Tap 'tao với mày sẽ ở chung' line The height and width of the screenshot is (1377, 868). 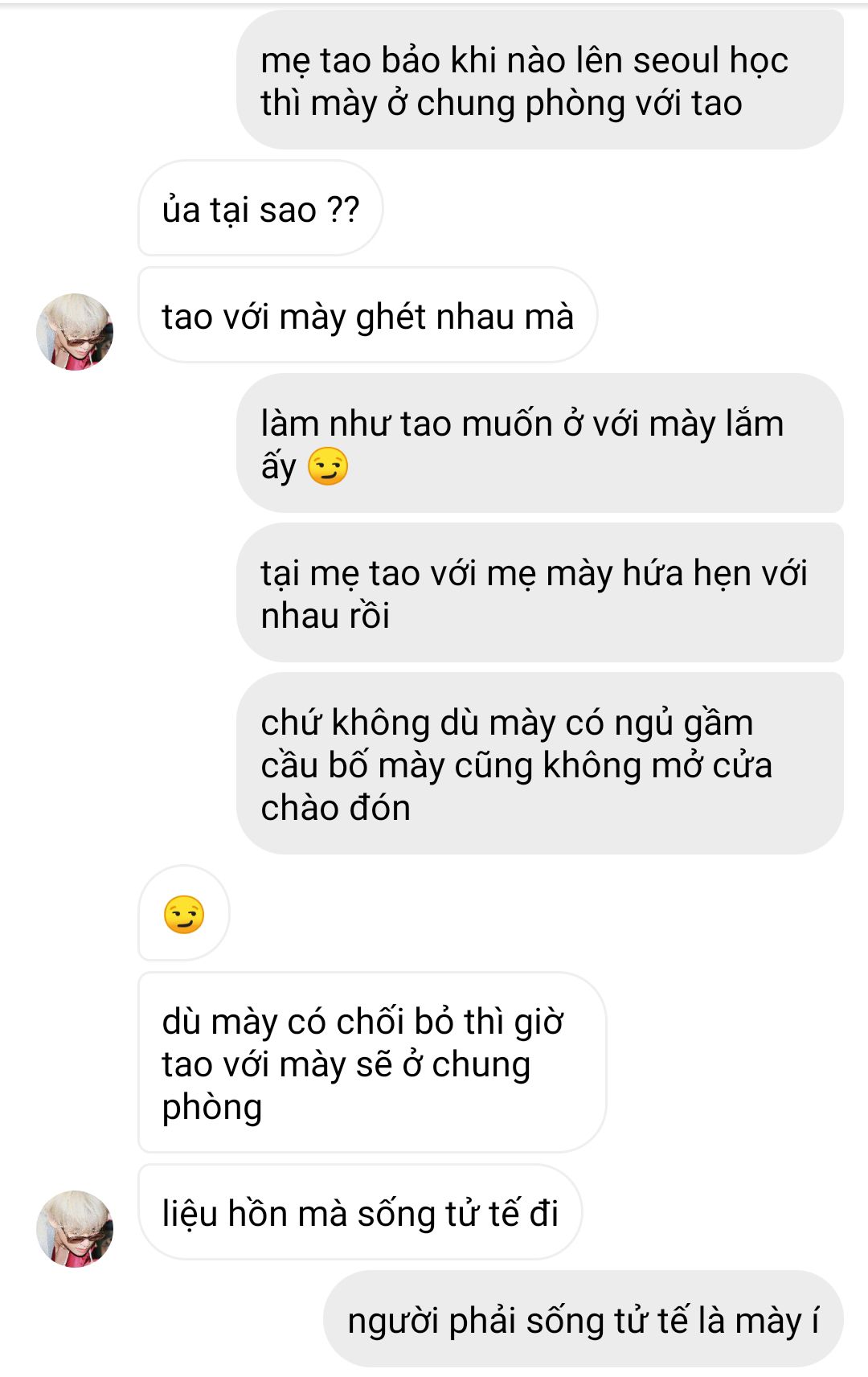tap(346, 1065)
